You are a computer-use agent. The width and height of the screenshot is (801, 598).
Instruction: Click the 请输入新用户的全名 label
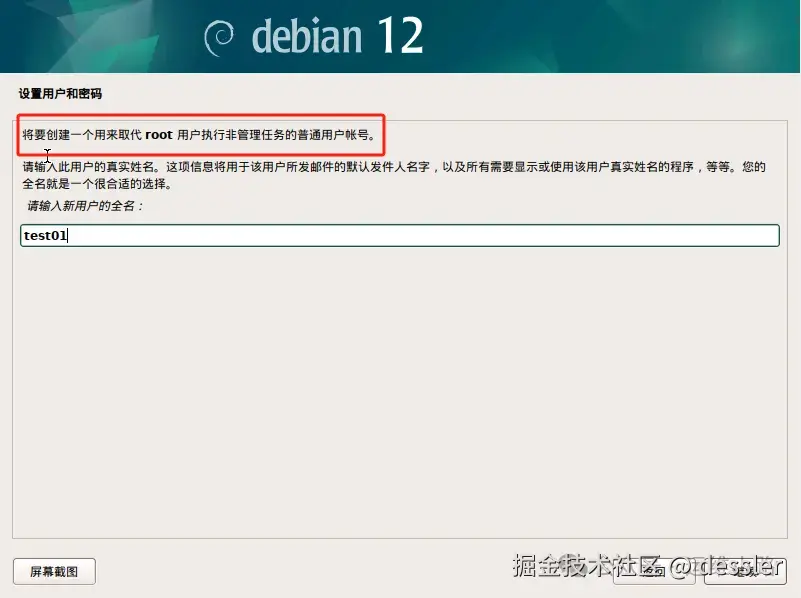85,206
